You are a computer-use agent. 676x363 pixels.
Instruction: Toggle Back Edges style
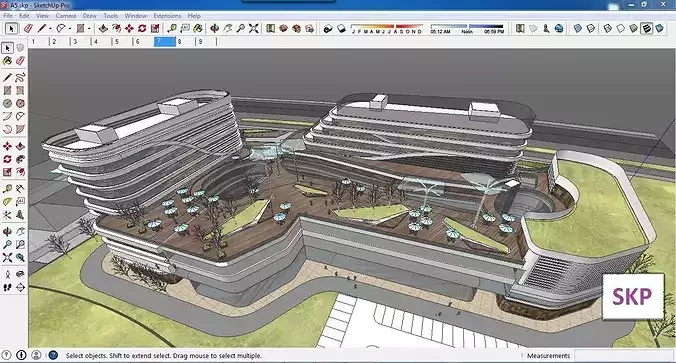click(591, 28)
